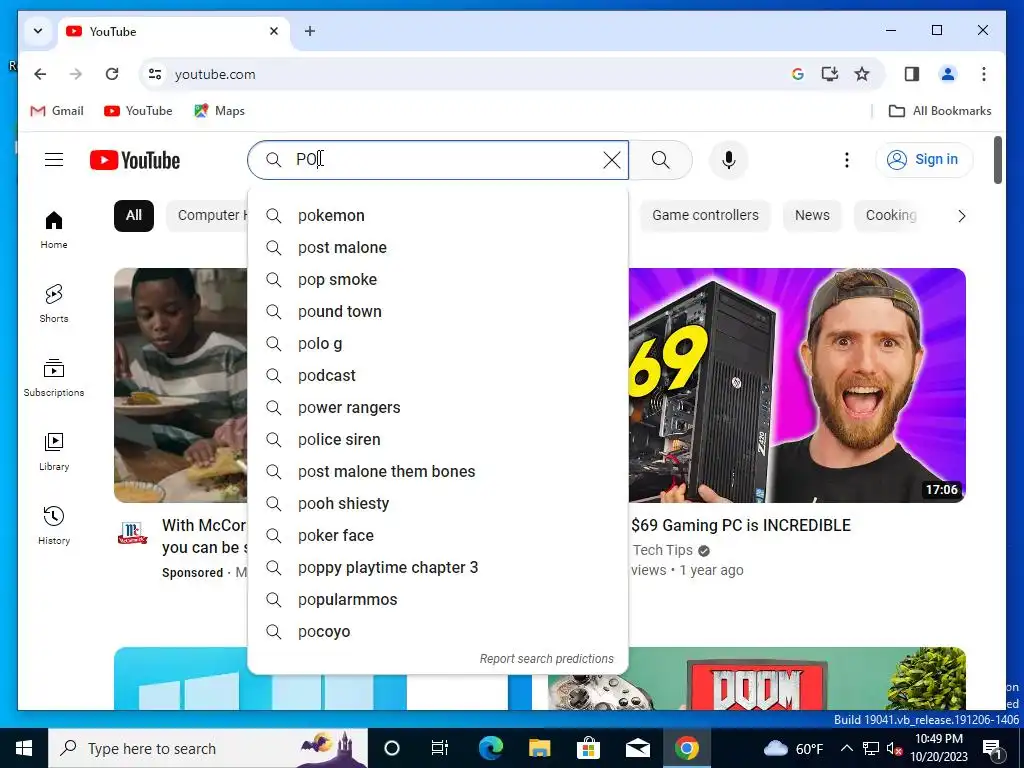The height and width of the screenshot is (768, 1024).
Task: Start voice search with microphone icon
Action: pos(729,160)
